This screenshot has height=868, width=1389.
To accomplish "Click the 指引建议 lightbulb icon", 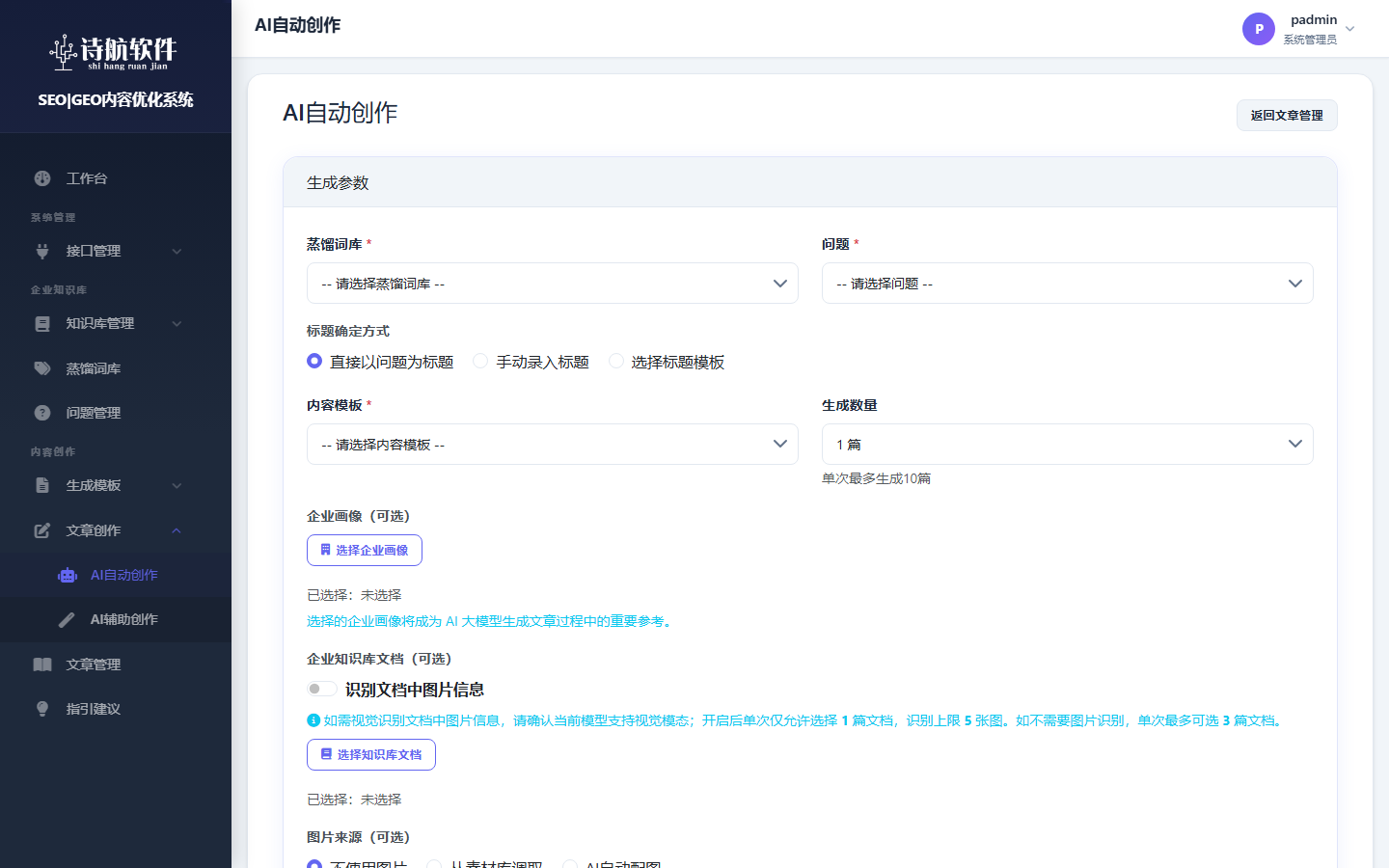I will [42, 709].
